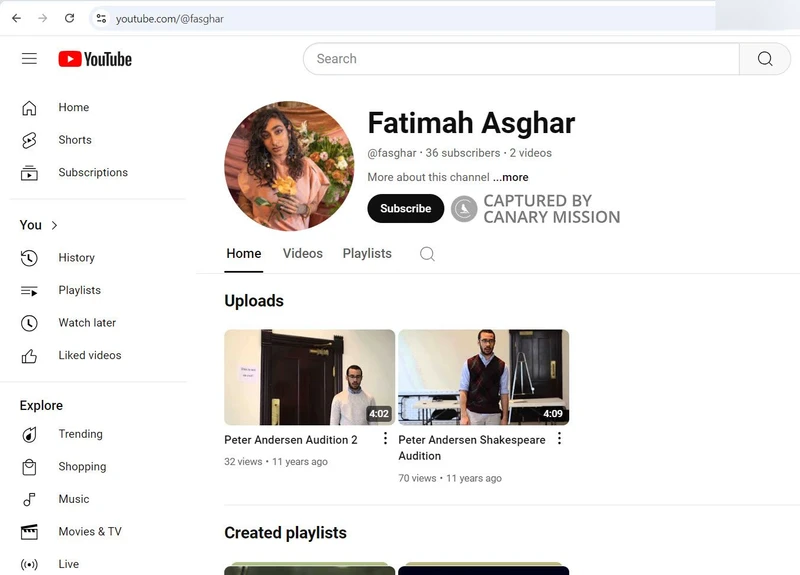
Task: Click the Movies & TV clapperboard icon
Action: tap(29, 532)
